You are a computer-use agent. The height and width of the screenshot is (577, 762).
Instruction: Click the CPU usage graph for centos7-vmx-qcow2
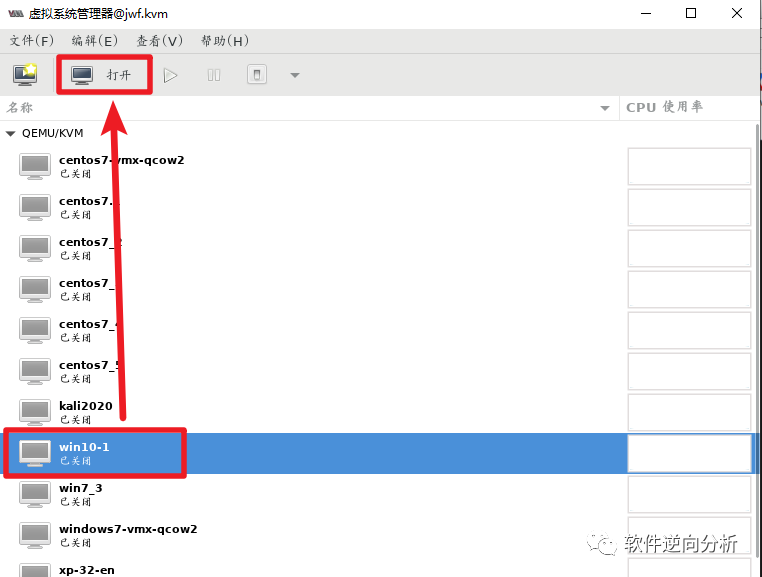coord(689,166)
